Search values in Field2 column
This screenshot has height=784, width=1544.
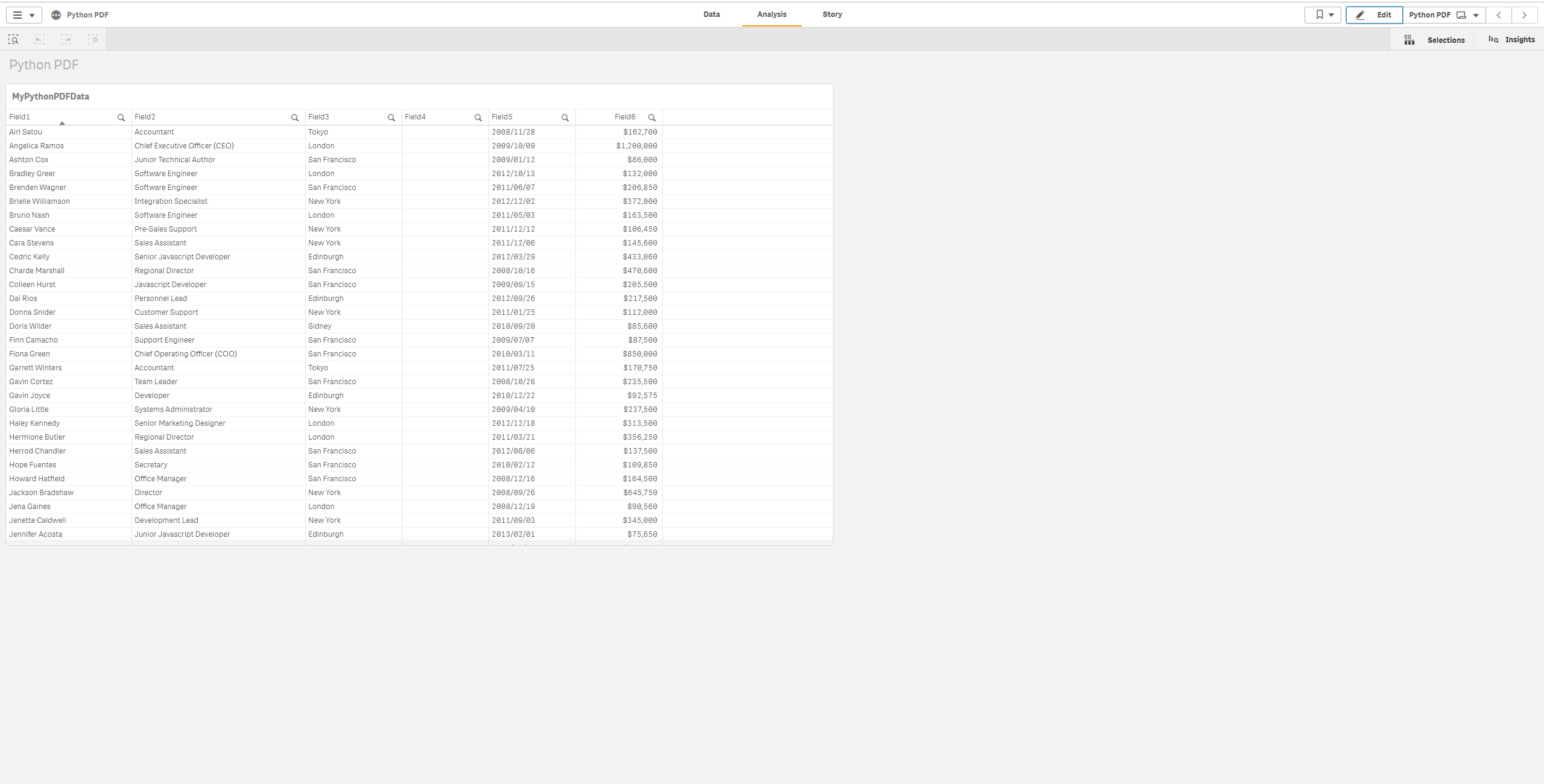[295, 118]
